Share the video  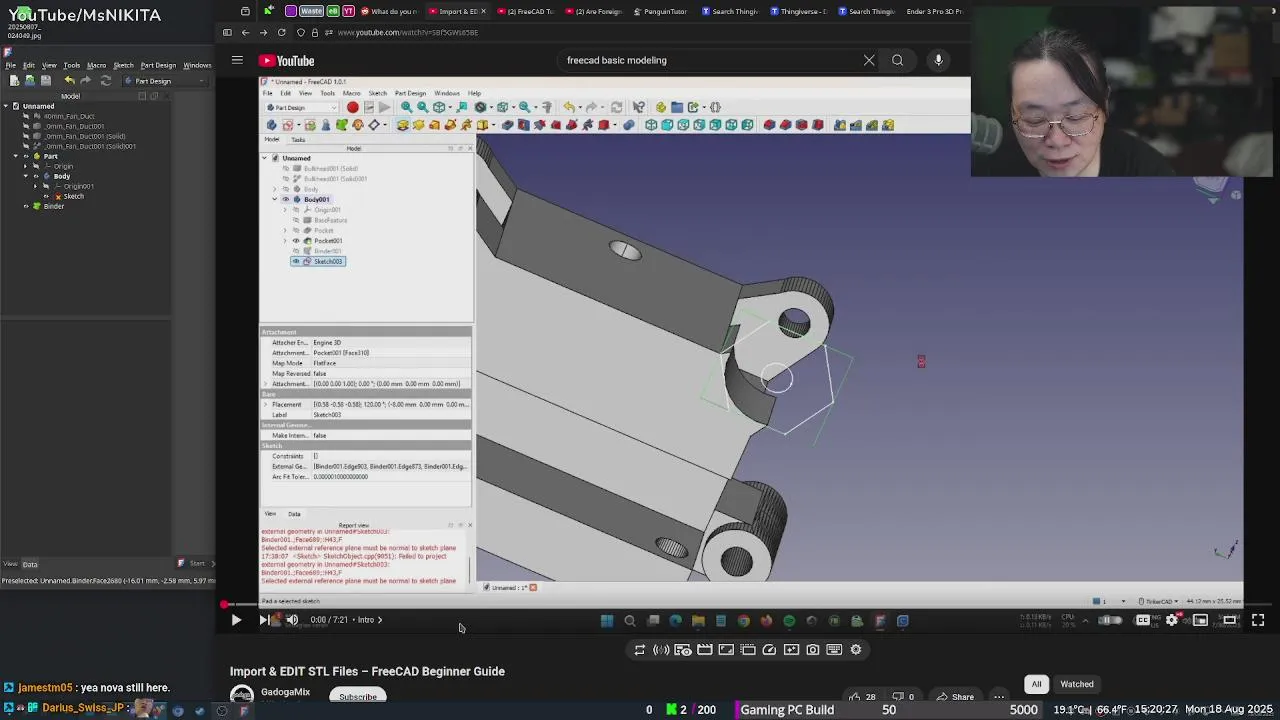click(x=956, y=697)
